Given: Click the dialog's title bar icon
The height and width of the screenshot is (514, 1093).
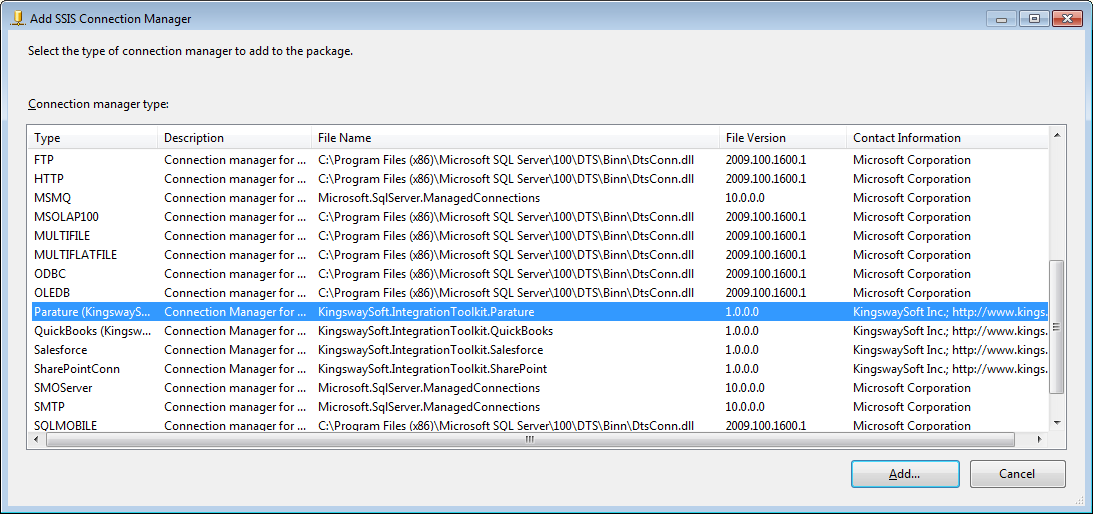Looking at the screenshot, I should click(x=19, y=19).
